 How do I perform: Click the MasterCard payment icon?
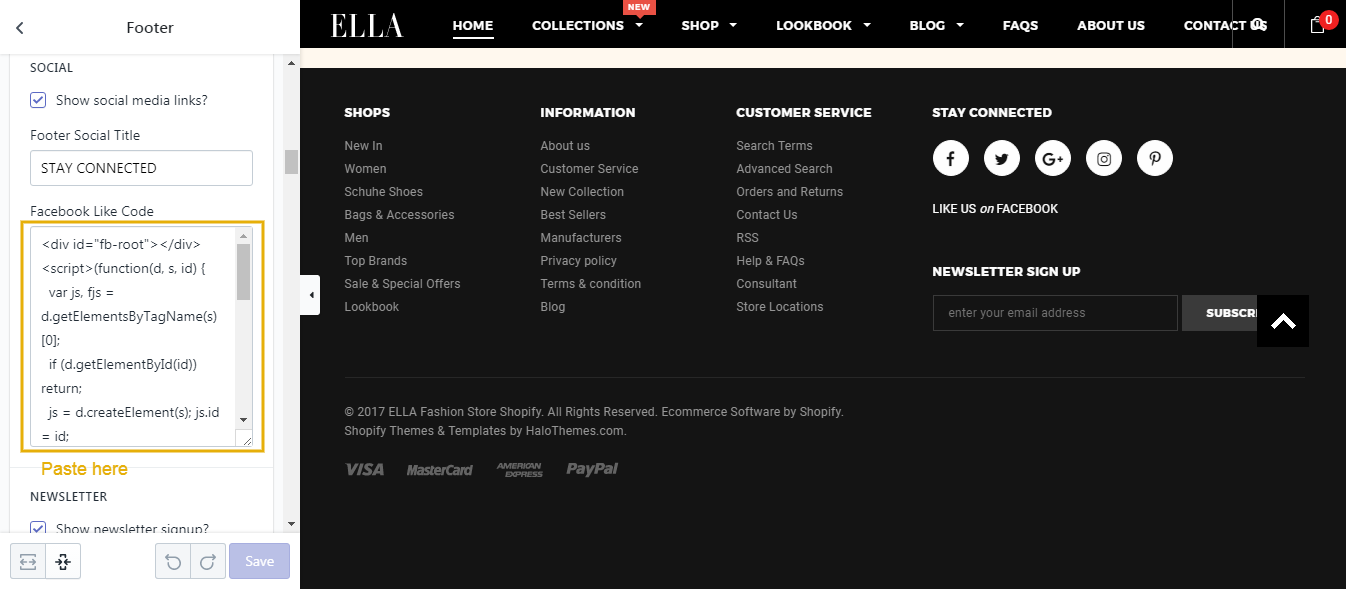tap(439, 470)
